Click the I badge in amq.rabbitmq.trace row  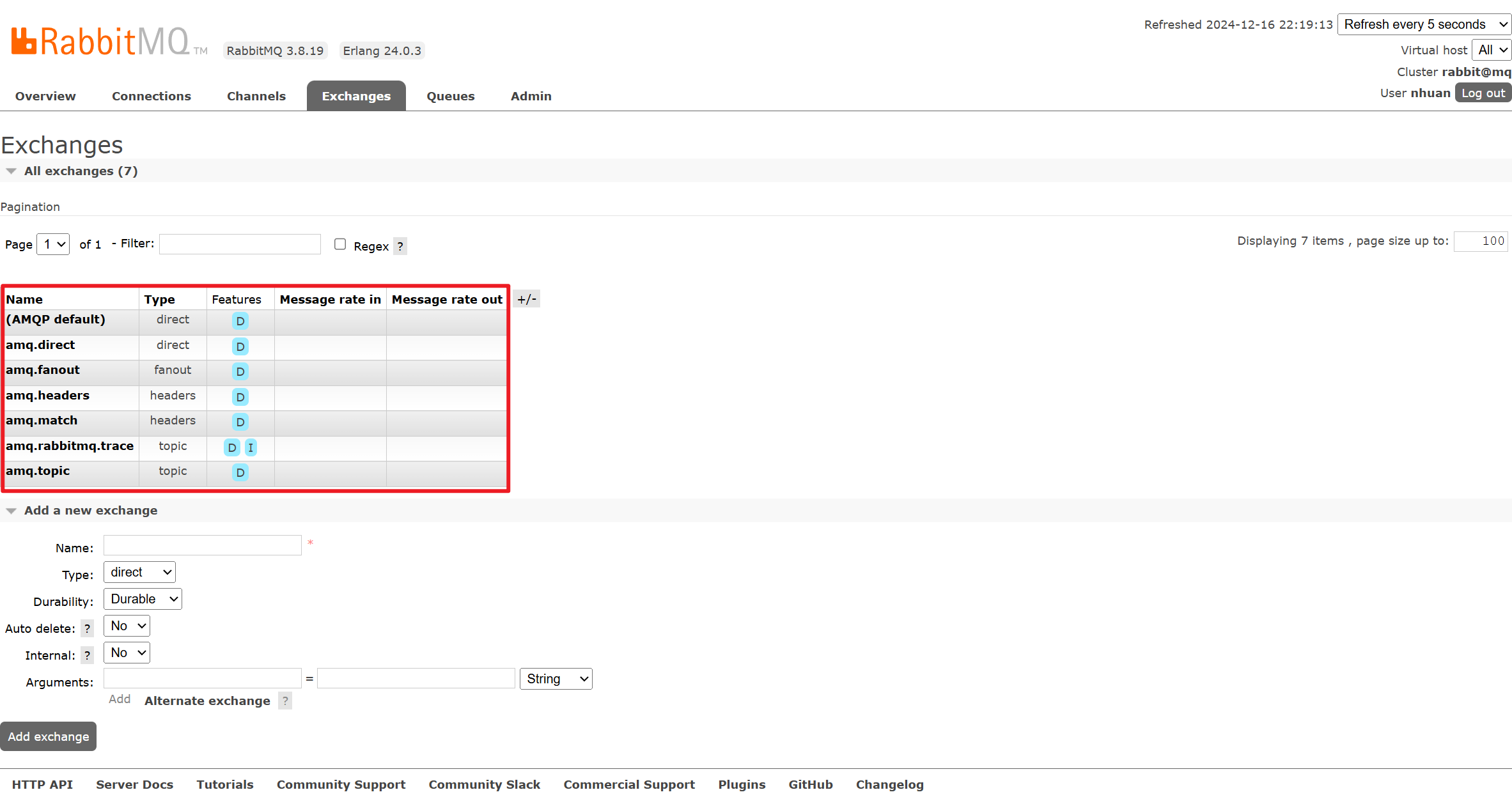click(x=251, y=448)
